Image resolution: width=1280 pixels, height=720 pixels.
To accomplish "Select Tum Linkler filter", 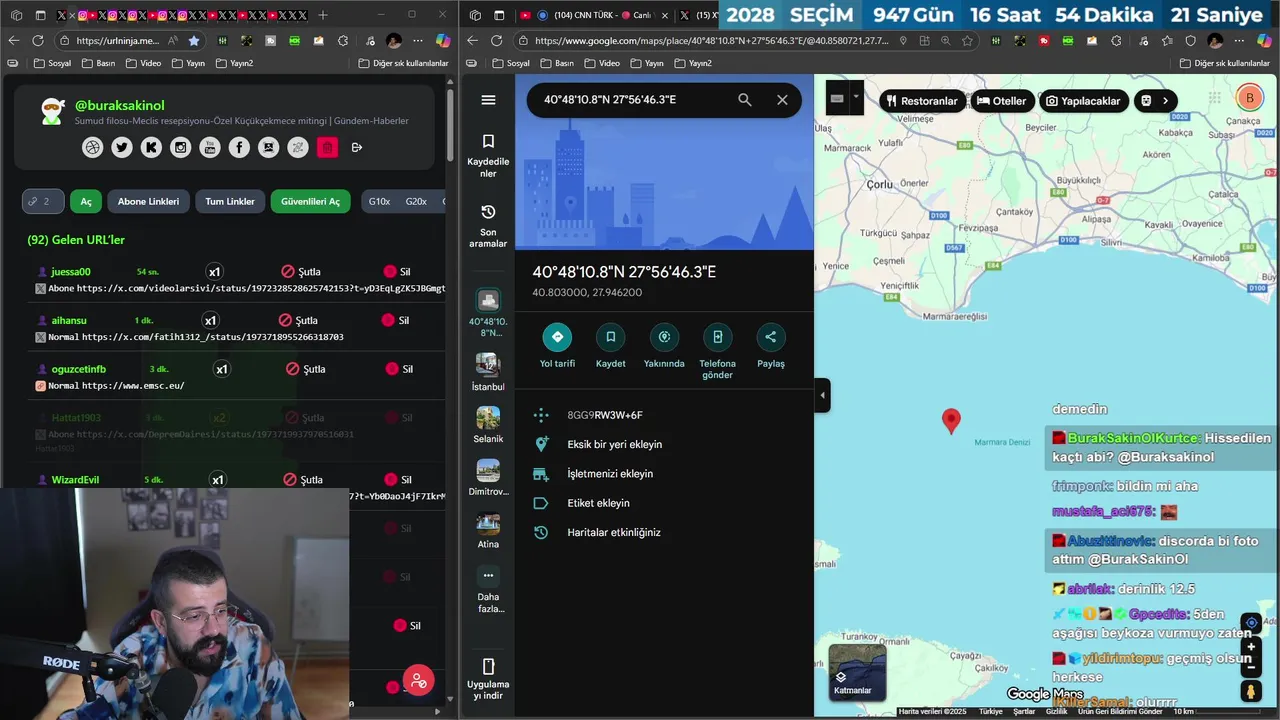I will pyautogui.click(x=230, y=201).
